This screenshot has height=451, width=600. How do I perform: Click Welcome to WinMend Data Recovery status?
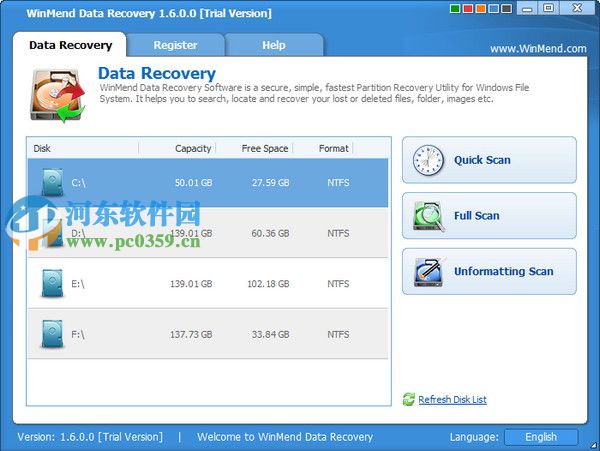coord(285,437)
